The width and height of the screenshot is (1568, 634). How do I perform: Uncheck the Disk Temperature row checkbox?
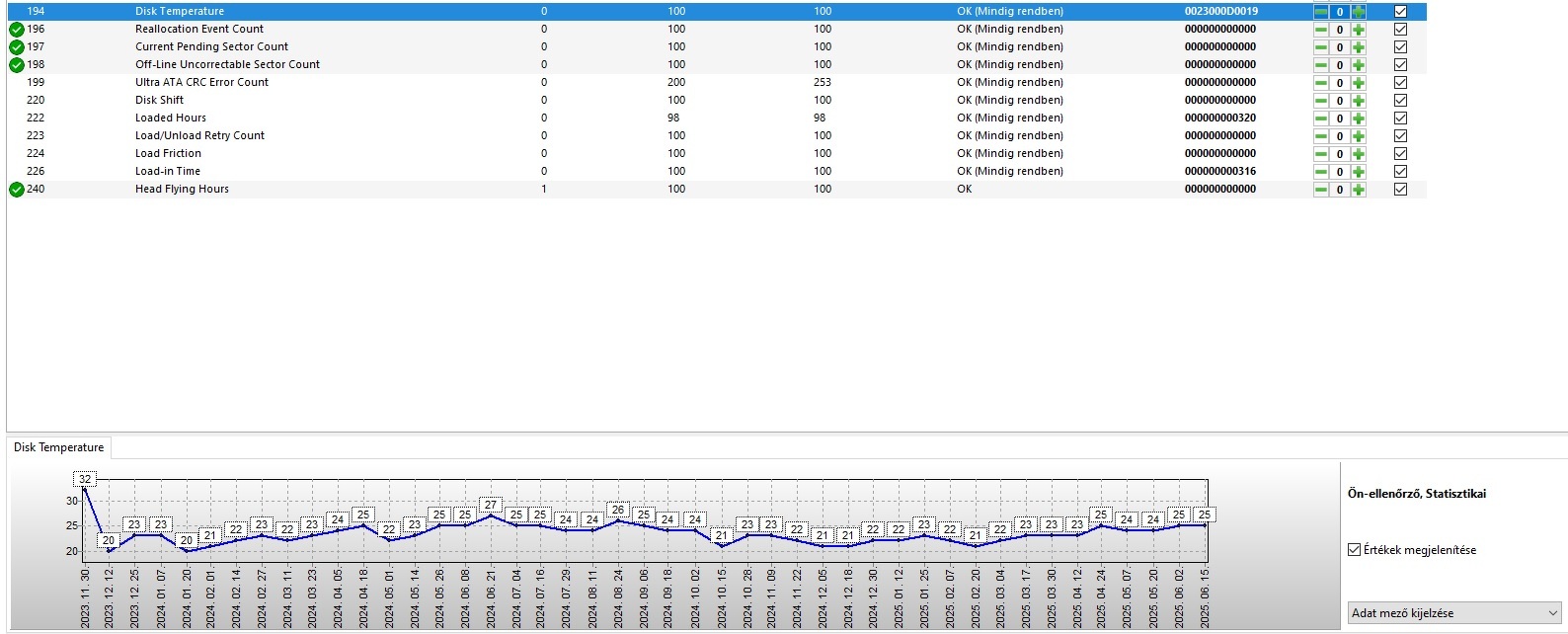pos(1400,12)
